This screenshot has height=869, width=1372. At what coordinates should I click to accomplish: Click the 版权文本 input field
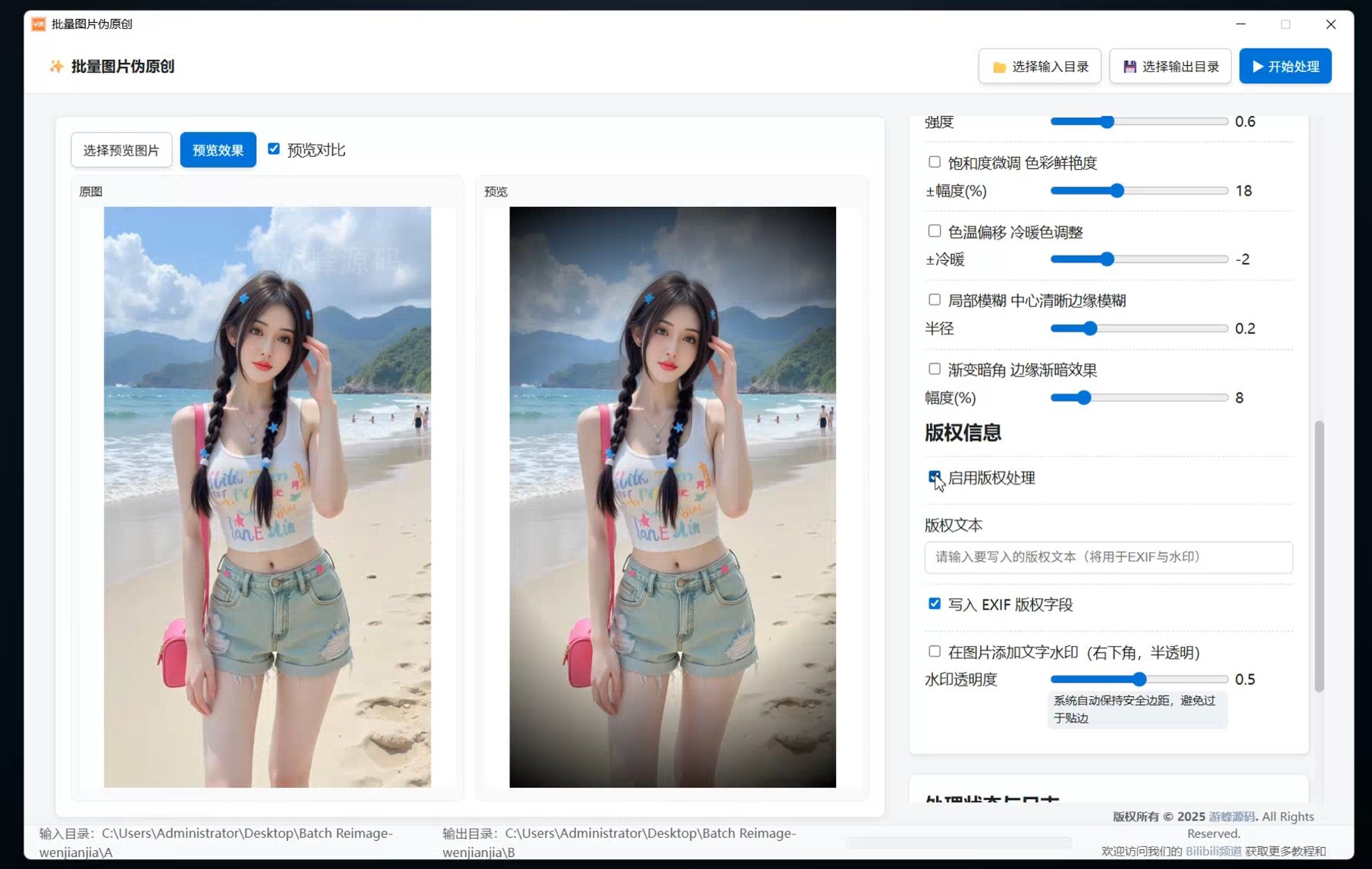(x=1108, y=557)
